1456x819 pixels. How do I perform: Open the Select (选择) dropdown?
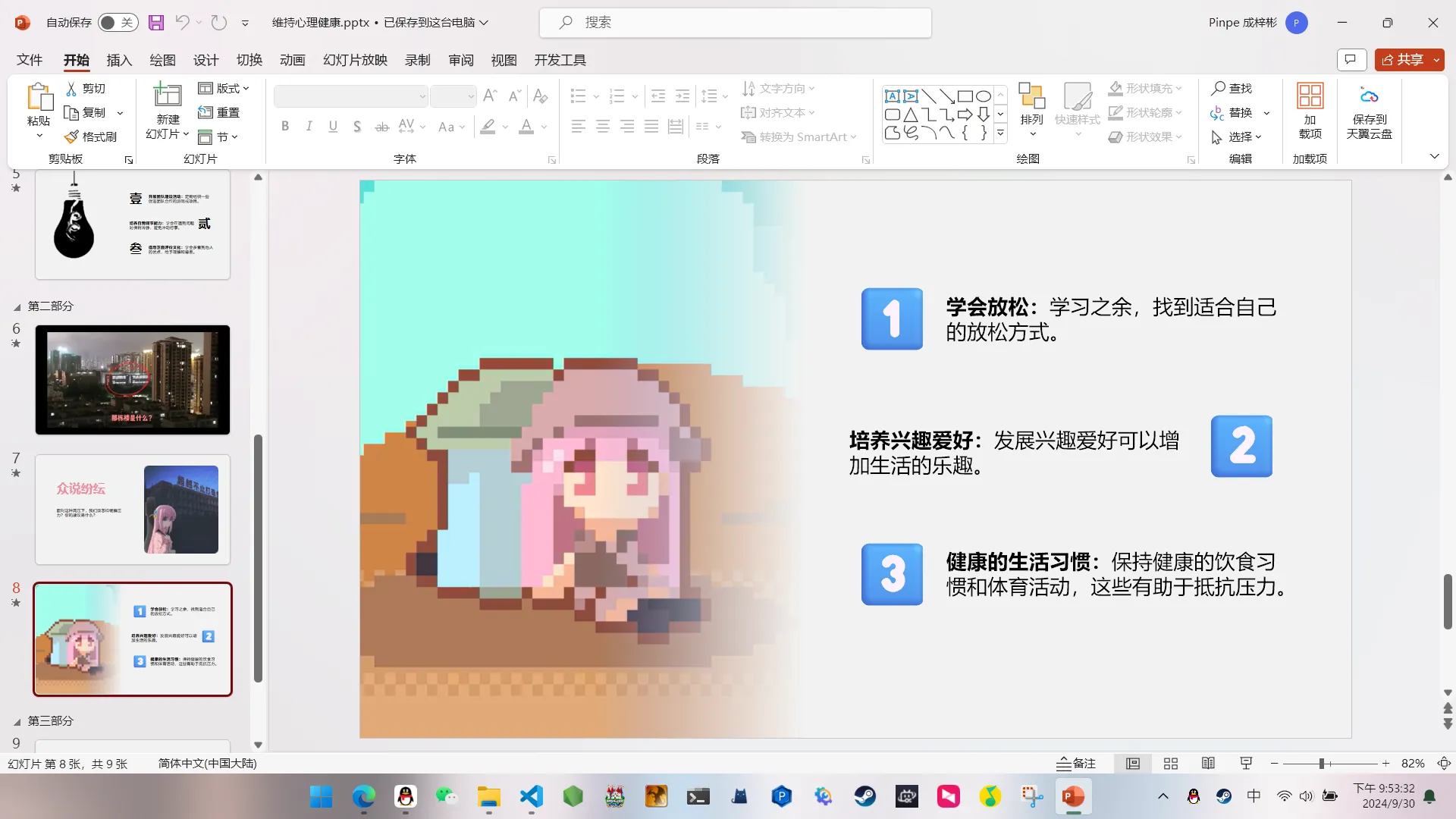coord(1236,137)
